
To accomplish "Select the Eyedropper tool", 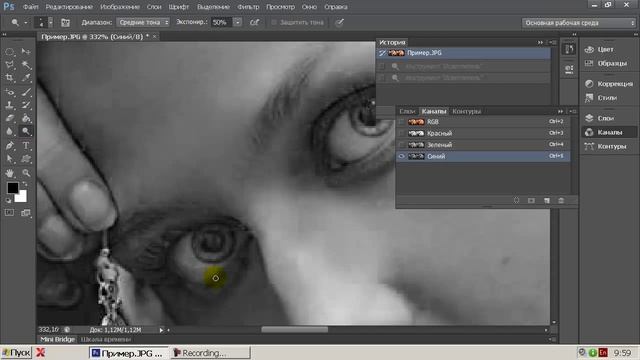I will click(x=26, y=78).
